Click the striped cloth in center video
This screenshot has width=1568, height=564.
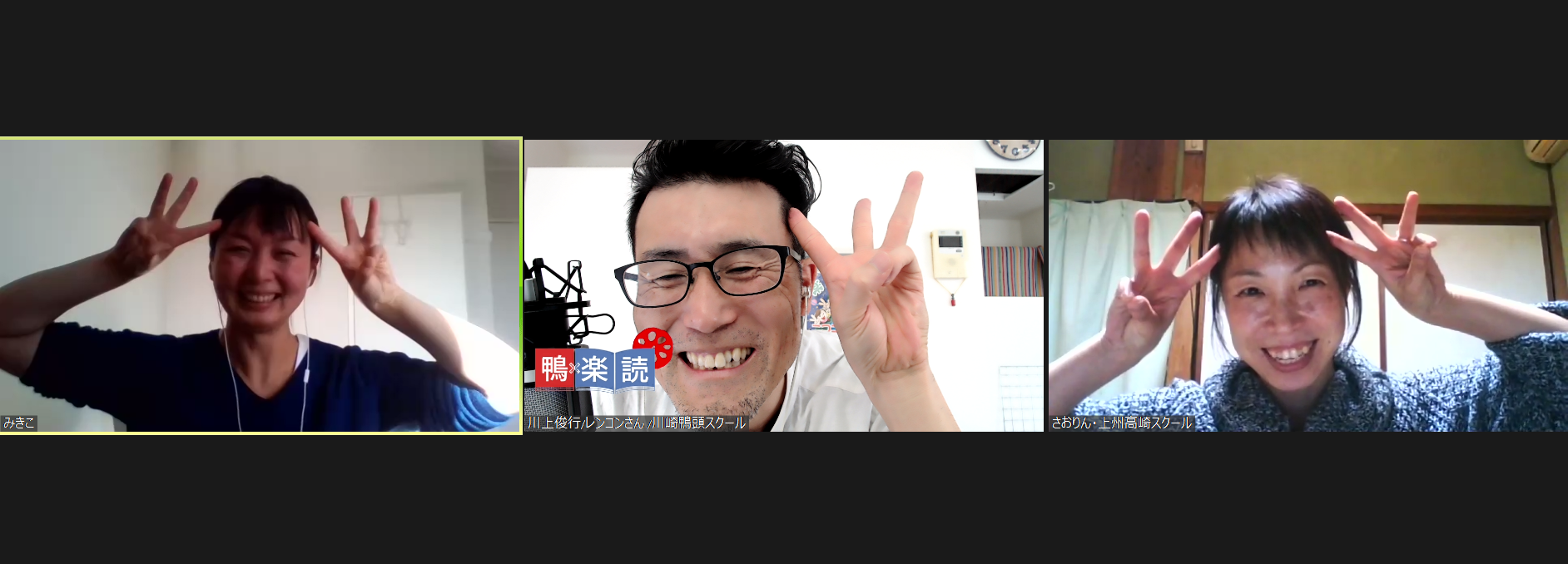[1011, 271]
